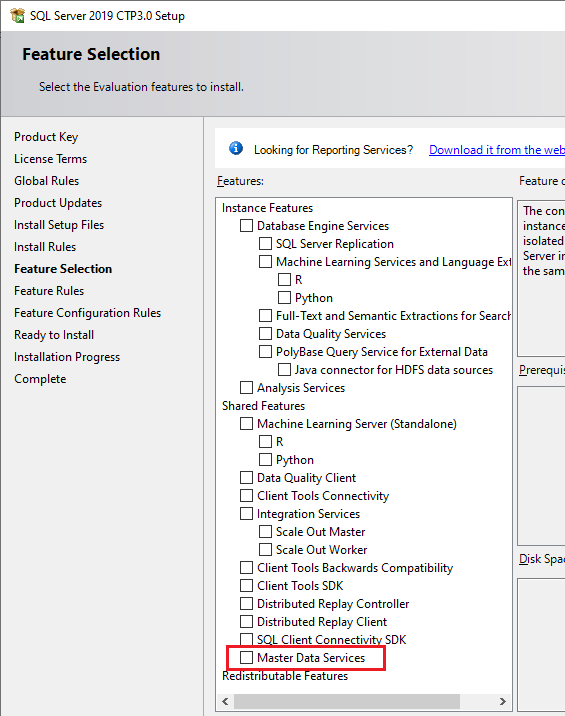
Task: Enable Scale Out Worker checkbox
Action: [x=265, y=550]
